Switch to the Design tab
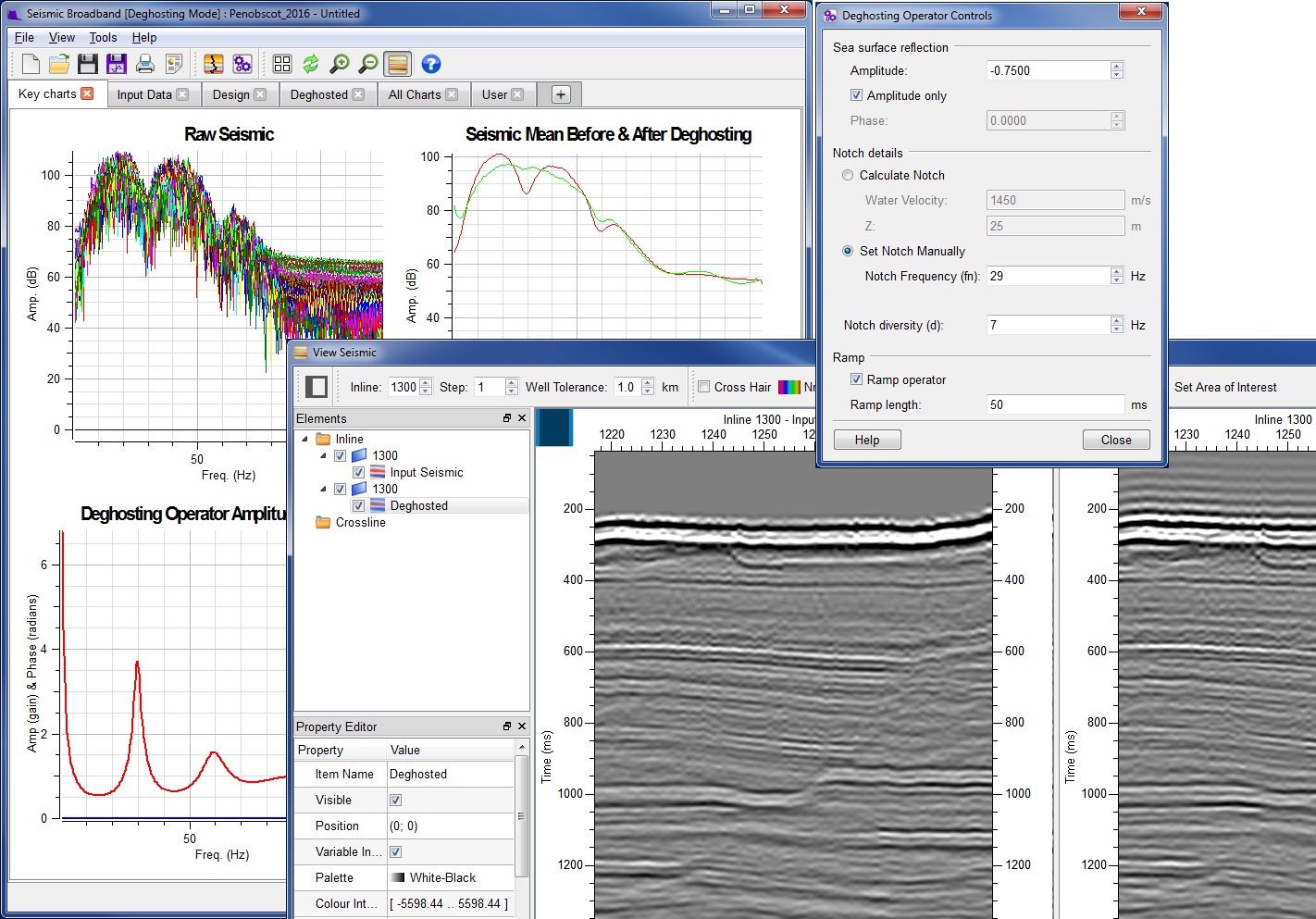The width and height of the screenshot is (1316, 919). 239,94
